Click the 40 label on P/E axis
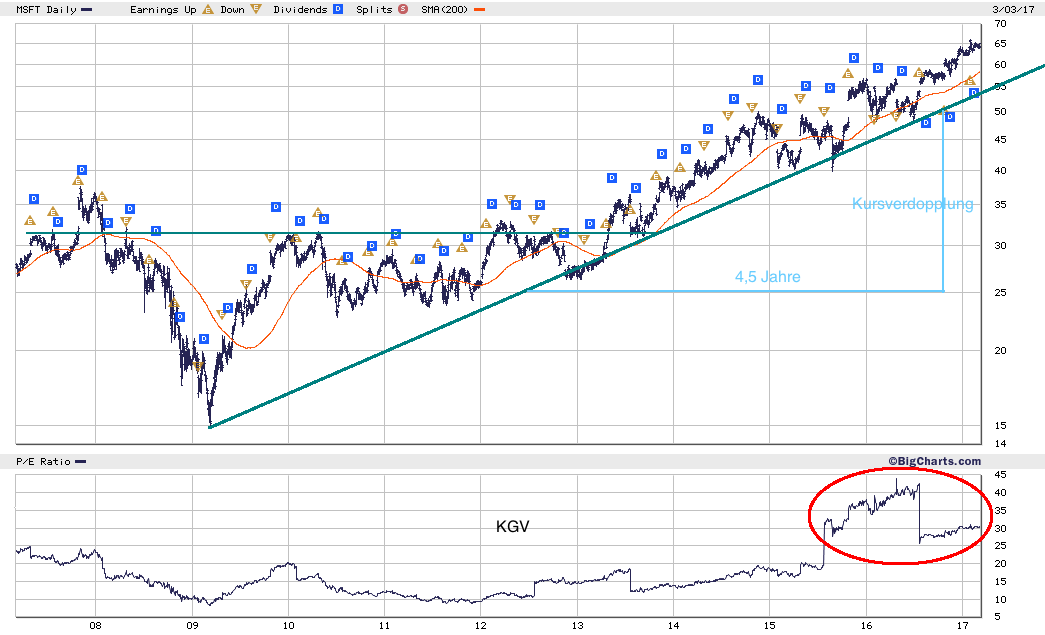1045x635 pixels. pos(1000,493)
